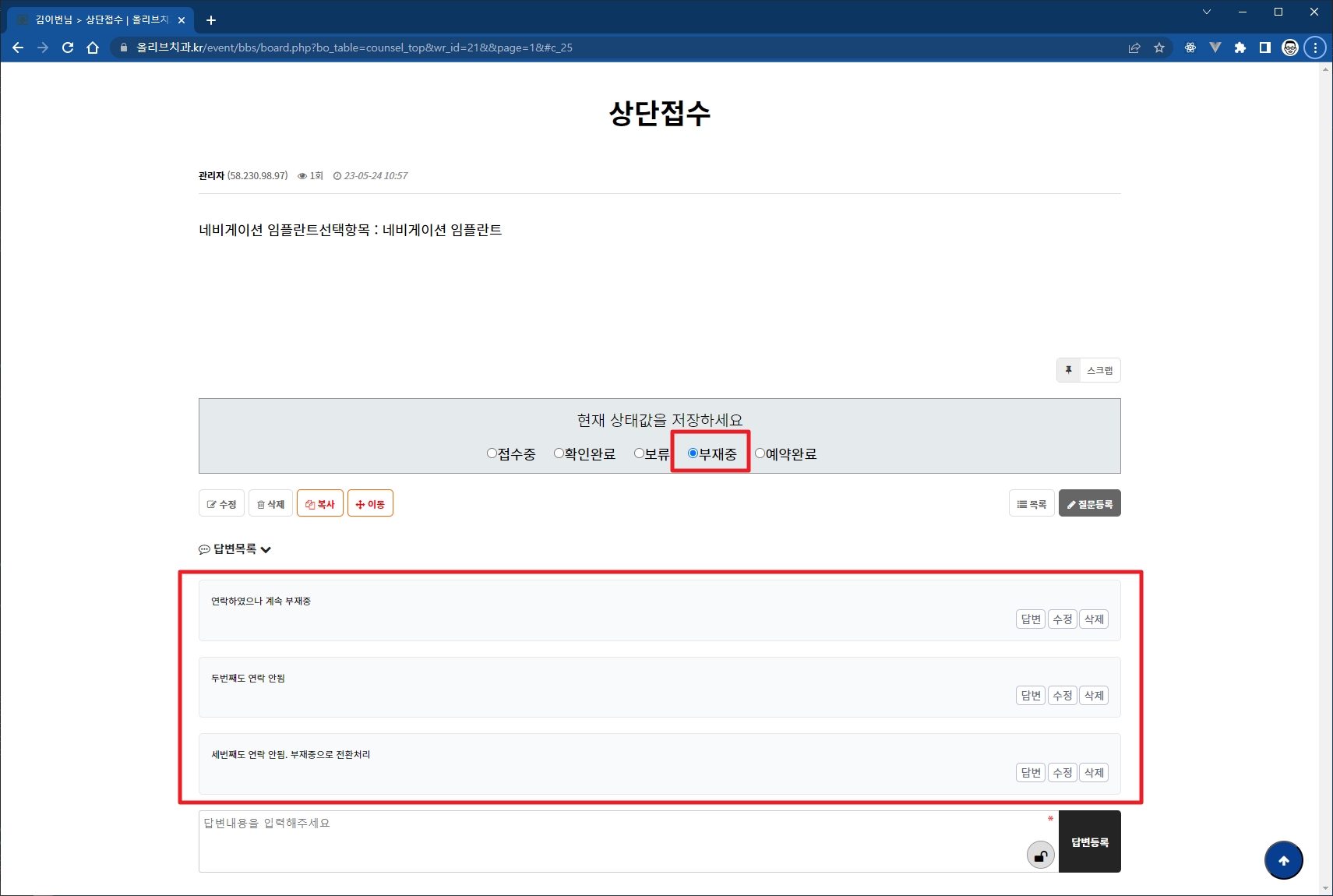1333x896 pixels.
Task: Go to browser home page icon
Action: click(93, 48)
